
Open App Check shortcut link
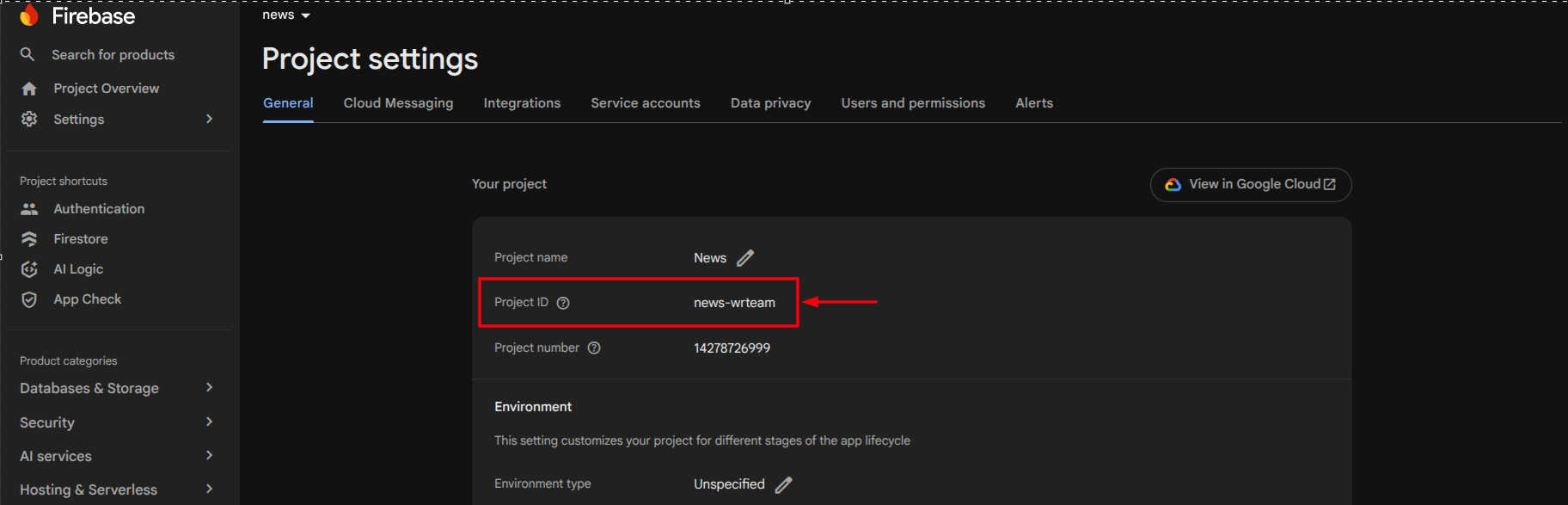87,299
